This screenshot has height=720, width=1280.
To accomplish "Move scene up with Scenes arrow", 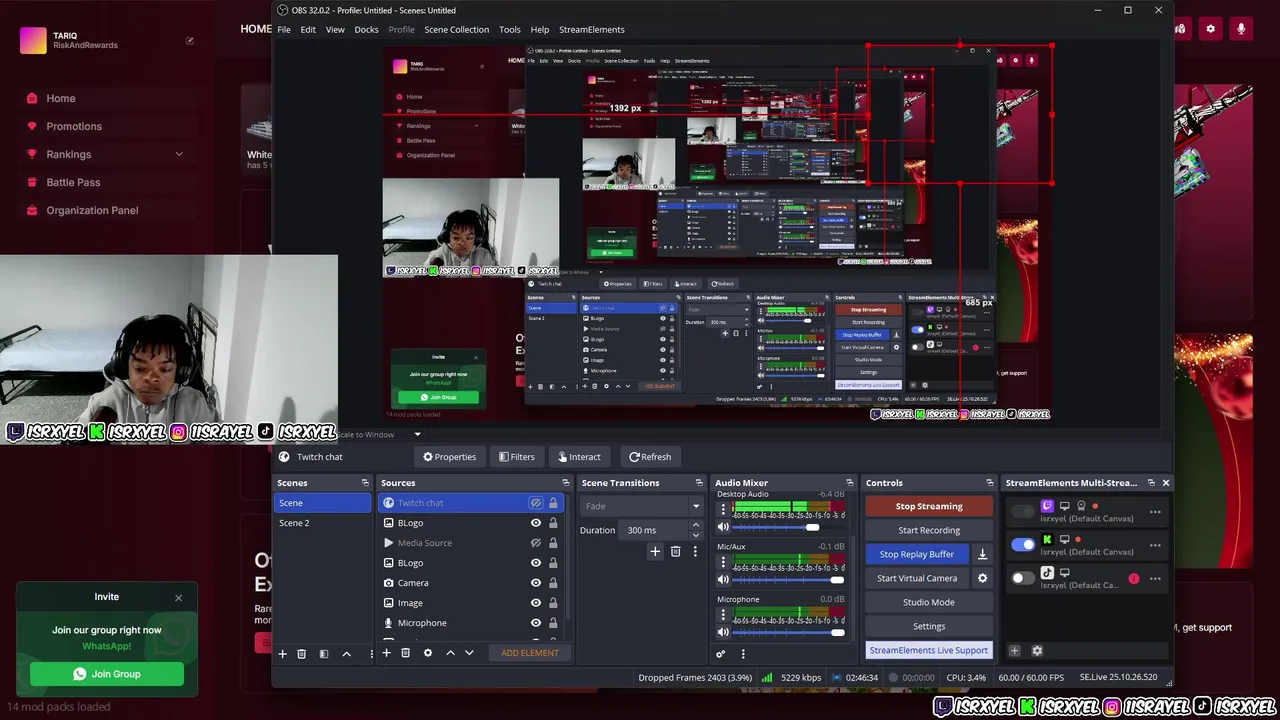I will click(346, 653).
